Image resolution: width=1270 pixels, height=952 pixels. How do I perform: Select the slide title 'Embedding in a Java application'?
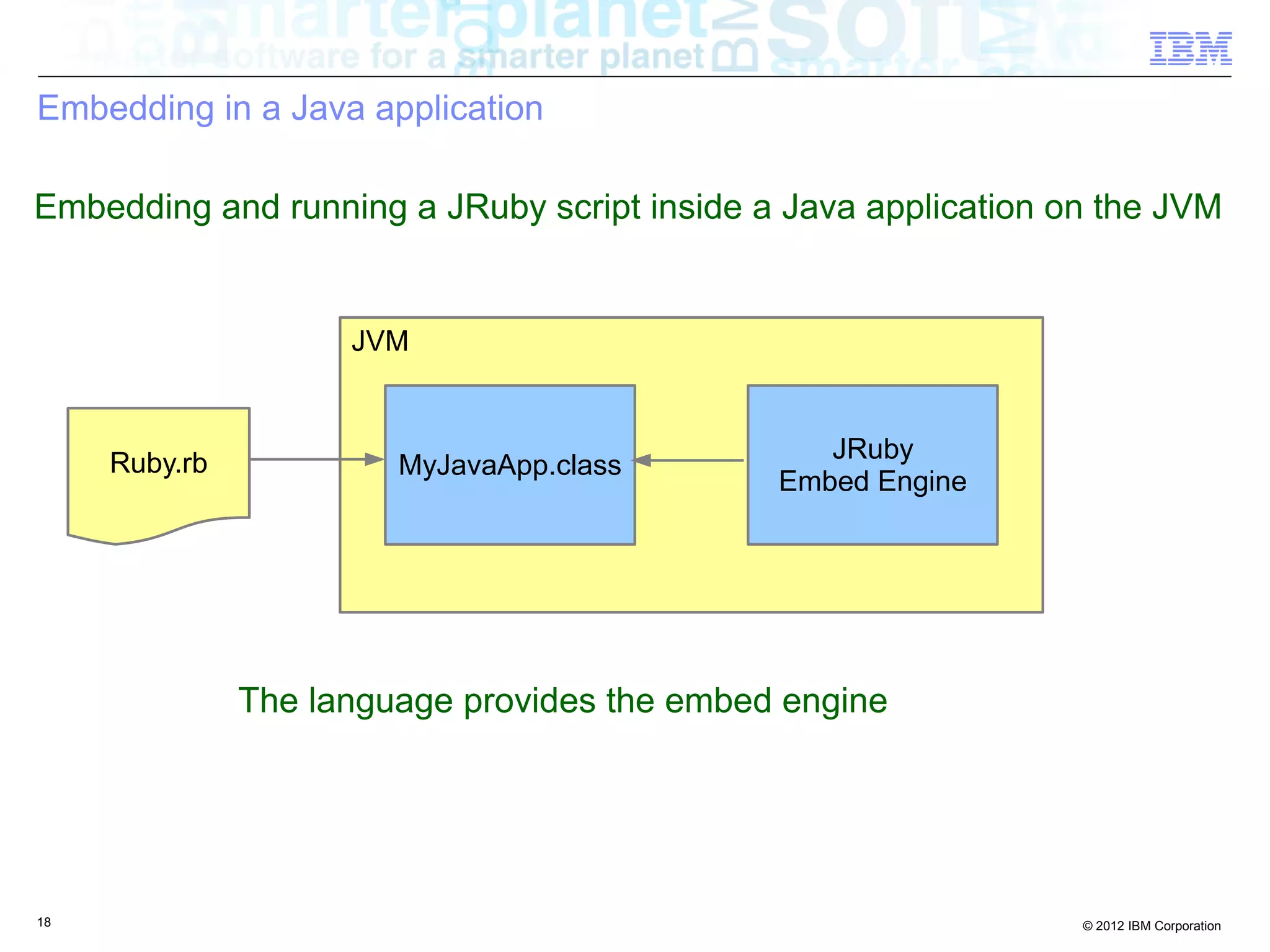pos(290,108)
